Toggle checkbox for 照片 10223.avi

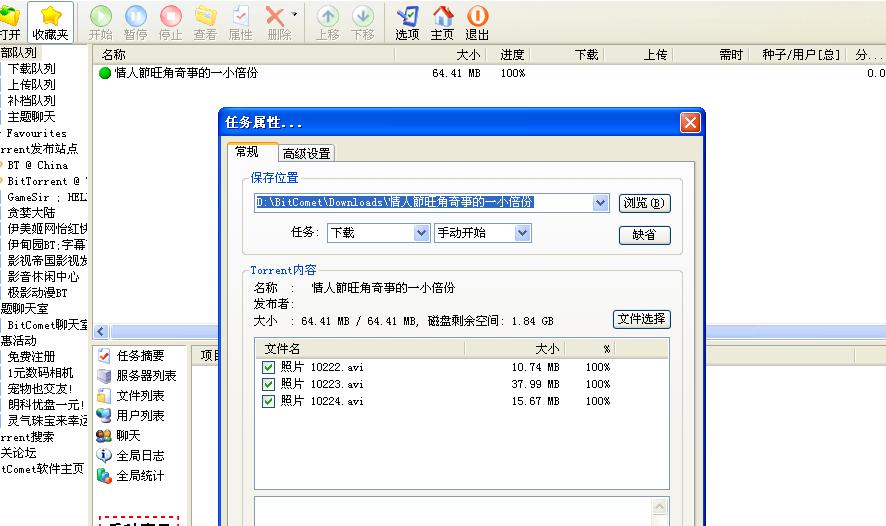(x=268, y=384)
